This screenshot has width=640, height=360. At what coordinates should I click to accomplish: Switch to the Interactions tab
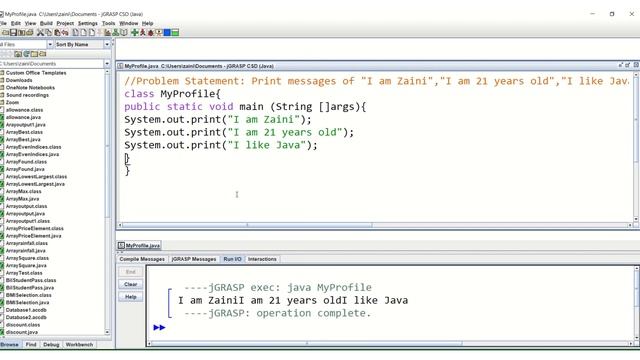pyautogui.click(x=262, y=259)
